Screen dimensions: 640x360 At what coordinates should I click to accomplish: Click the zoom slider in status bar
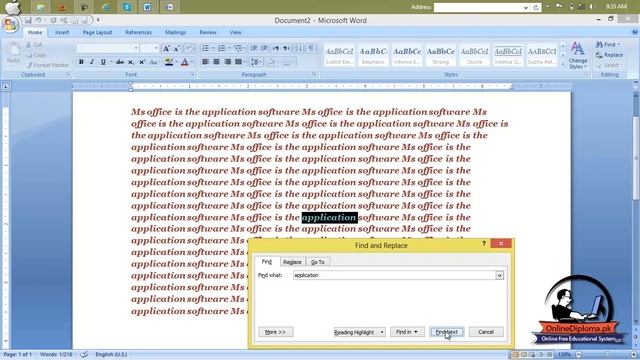(x=606, y=355)
